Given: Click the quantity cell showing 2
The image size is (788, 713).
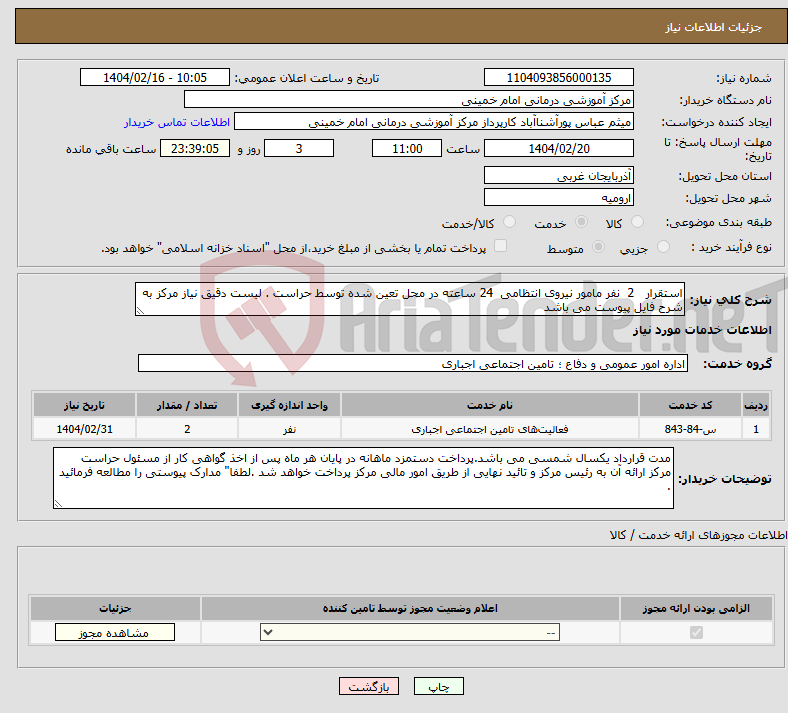Looking at the screenshot, I should pyautogui.click(x=187, y=429).
